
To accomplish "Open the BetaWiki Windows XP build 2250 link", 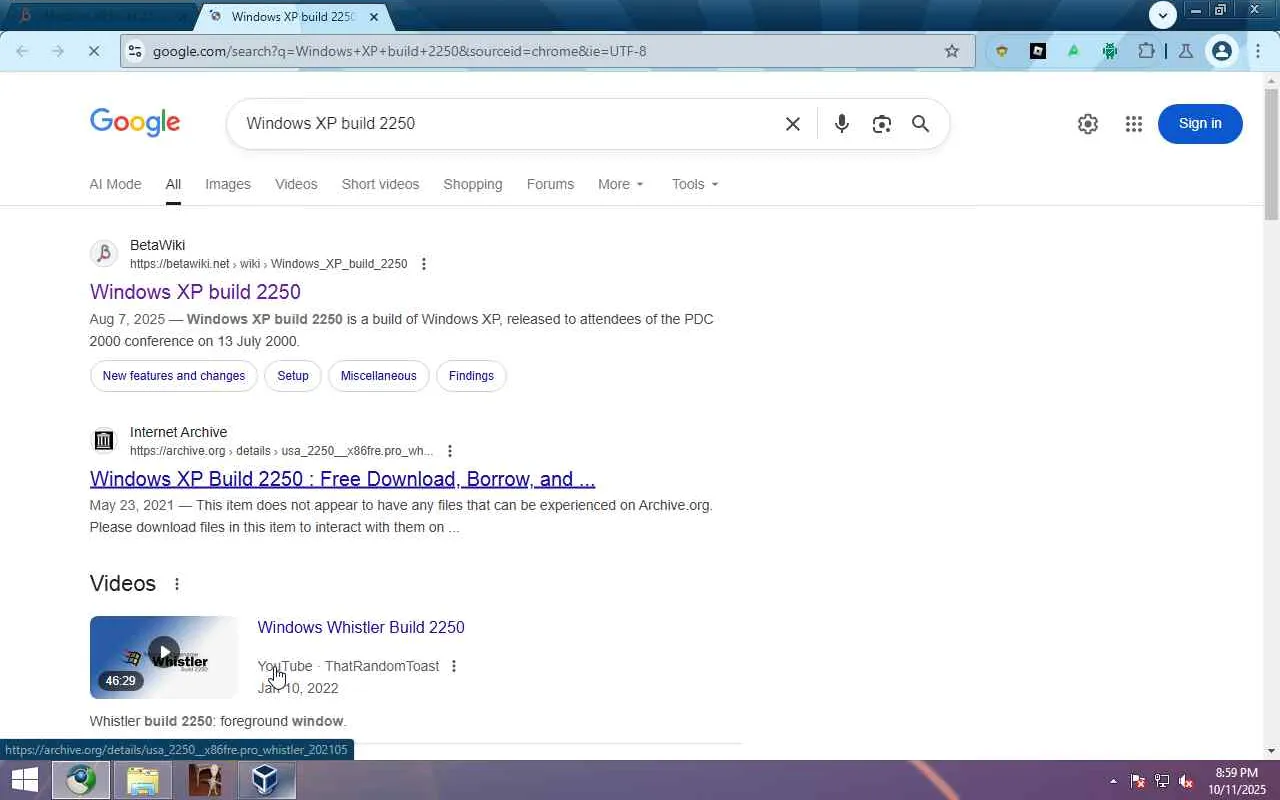I will 195,292.
